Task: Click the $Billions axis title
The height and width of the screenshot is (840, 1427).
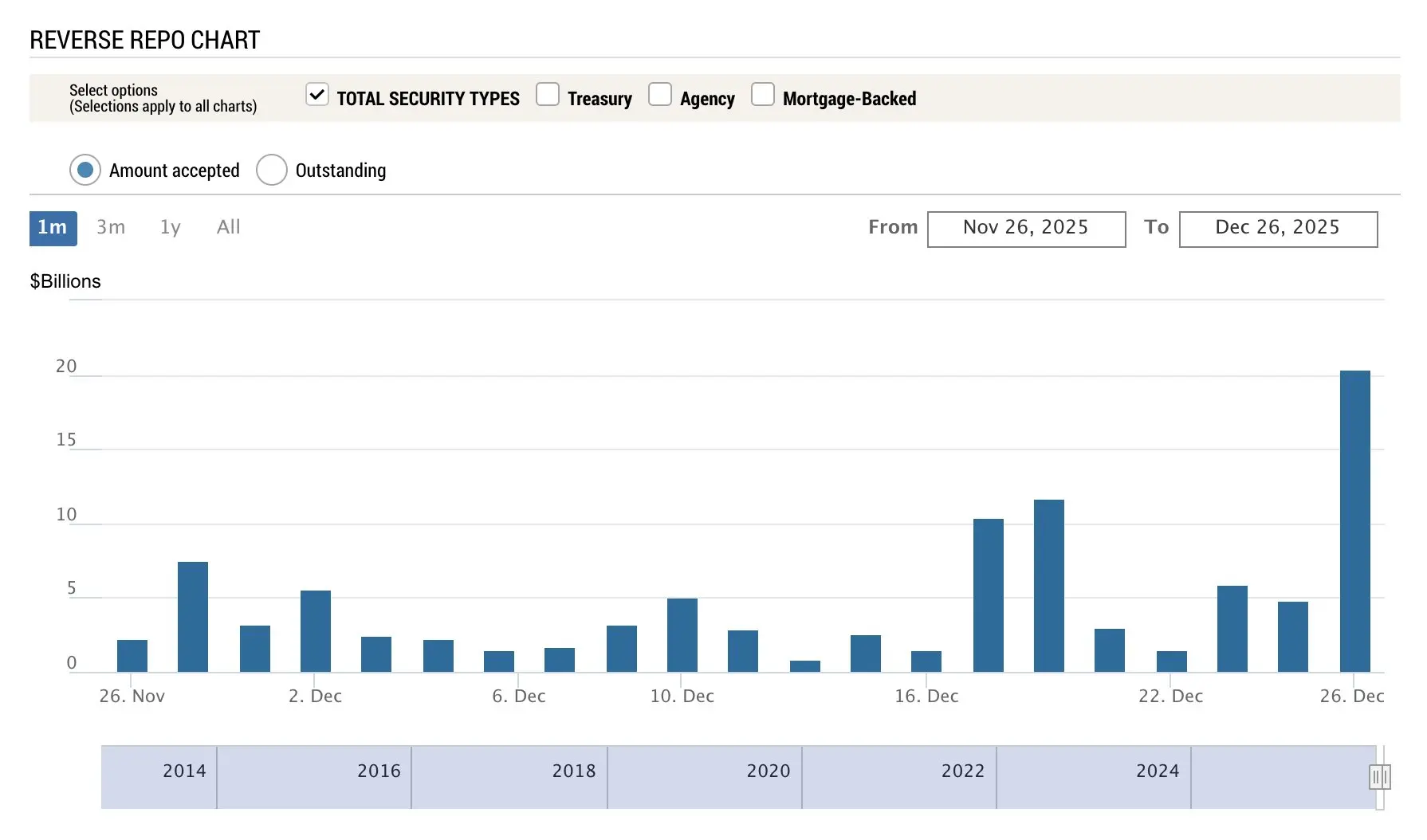Action: (65, 281)
